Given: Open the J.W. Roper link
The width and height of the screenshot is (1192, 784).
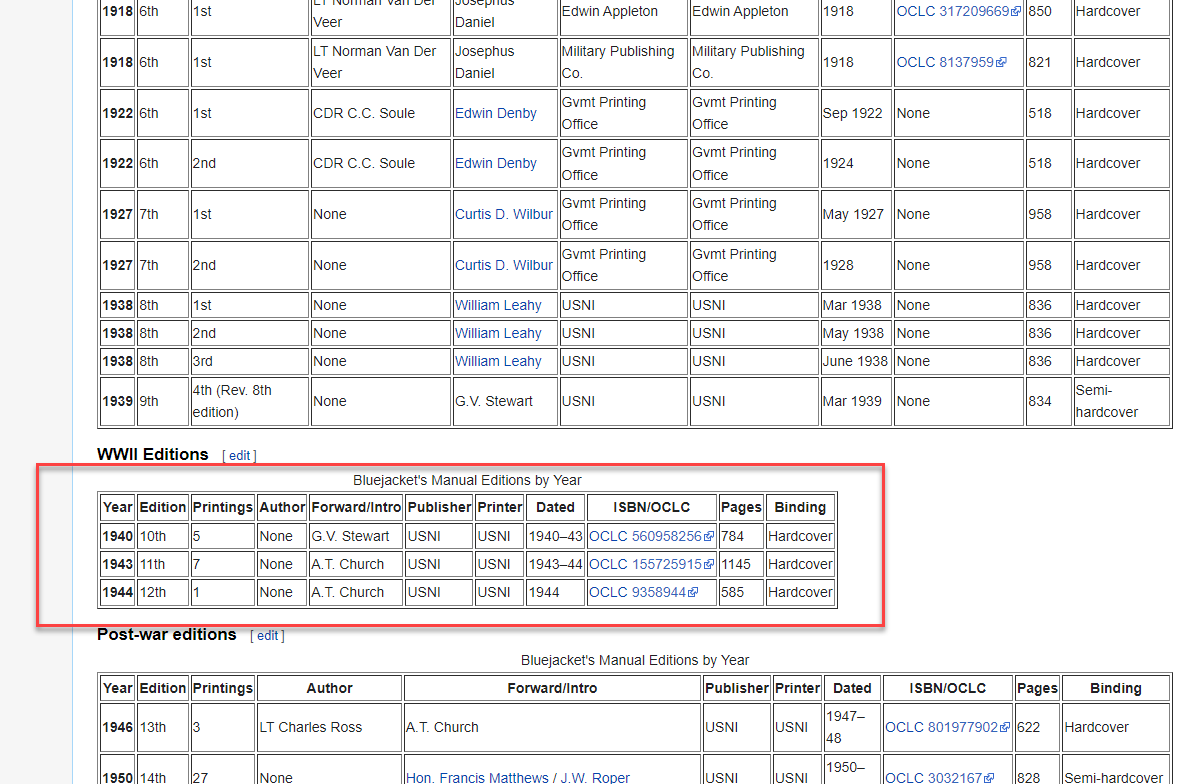Looking at the screenshot, I should coord(595,777).
